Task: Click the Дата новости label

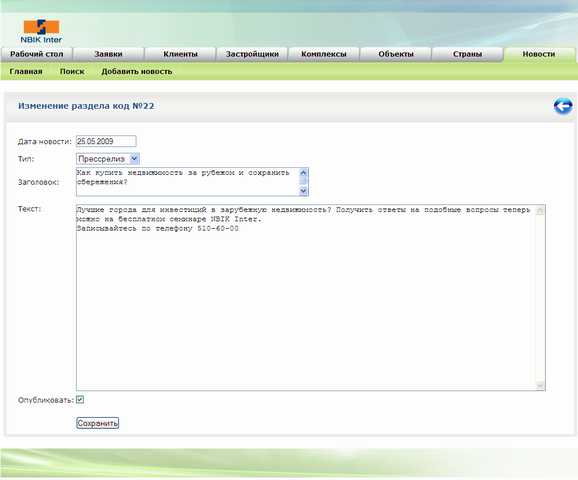Action: click(45, 142)
